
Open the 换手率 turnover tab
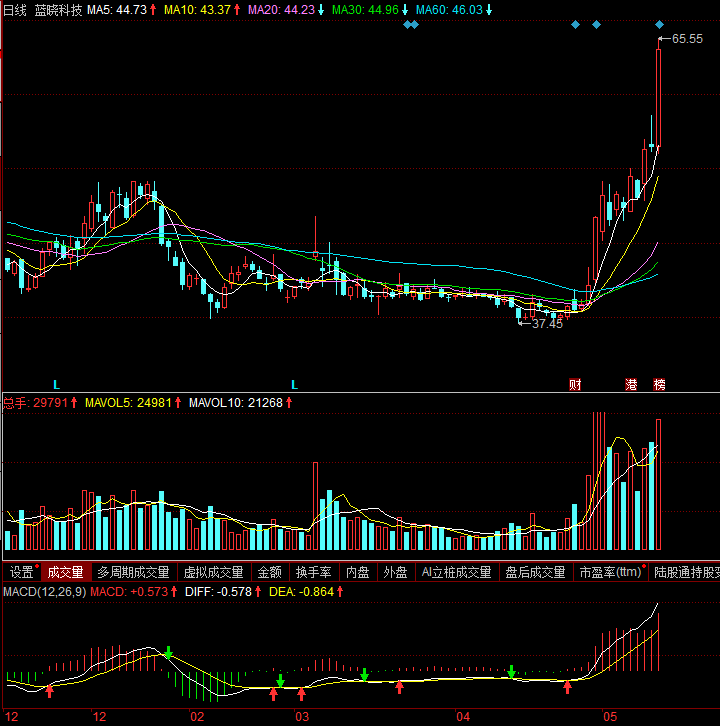click(x=313, y=573)
